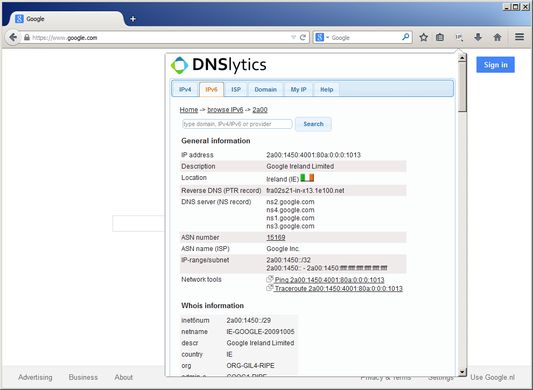Follow the 2a00 breadcrumb link
This screenshot has height=390, width=533.
pos(260,110)
